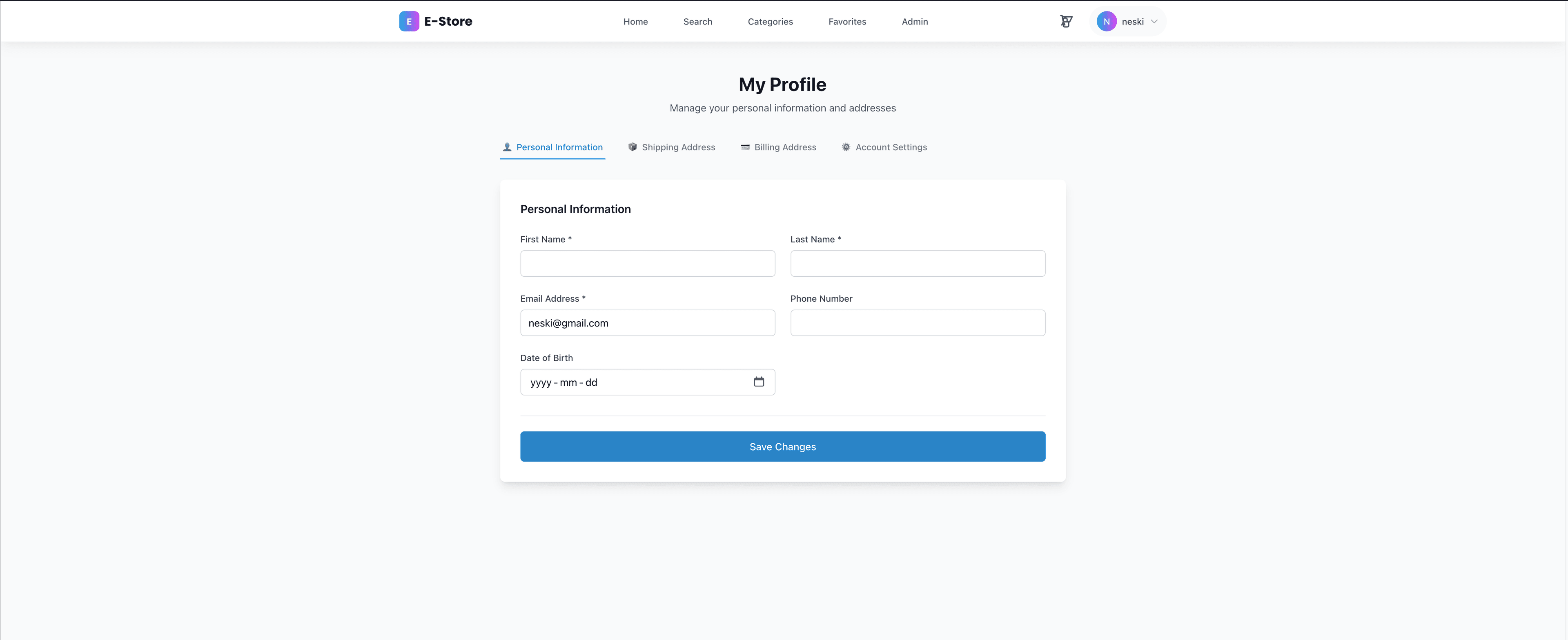Click the Account Settings gear icon

click(x=846, y=147)
